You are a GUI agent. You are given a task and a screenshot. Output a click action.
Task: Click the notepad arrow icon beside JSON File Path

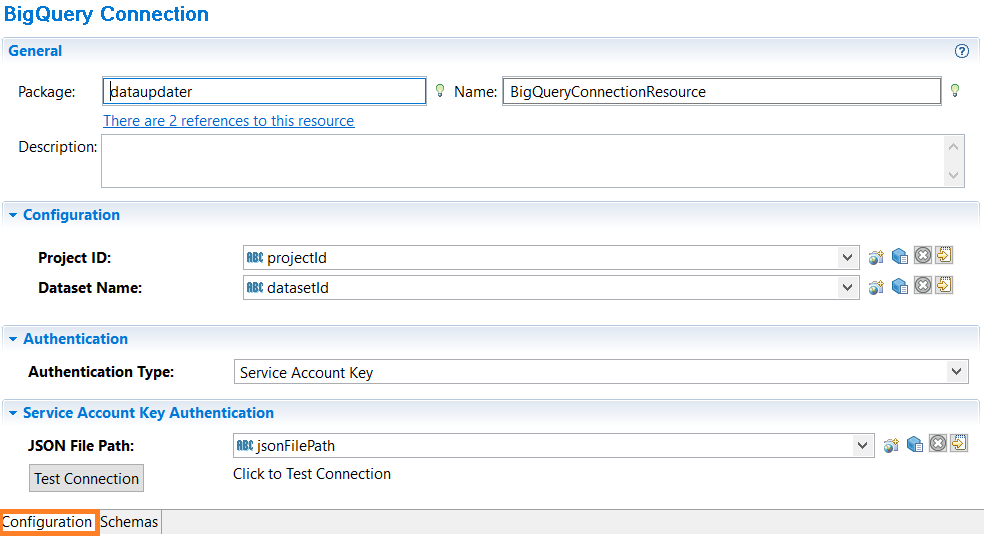pos(959,443)
